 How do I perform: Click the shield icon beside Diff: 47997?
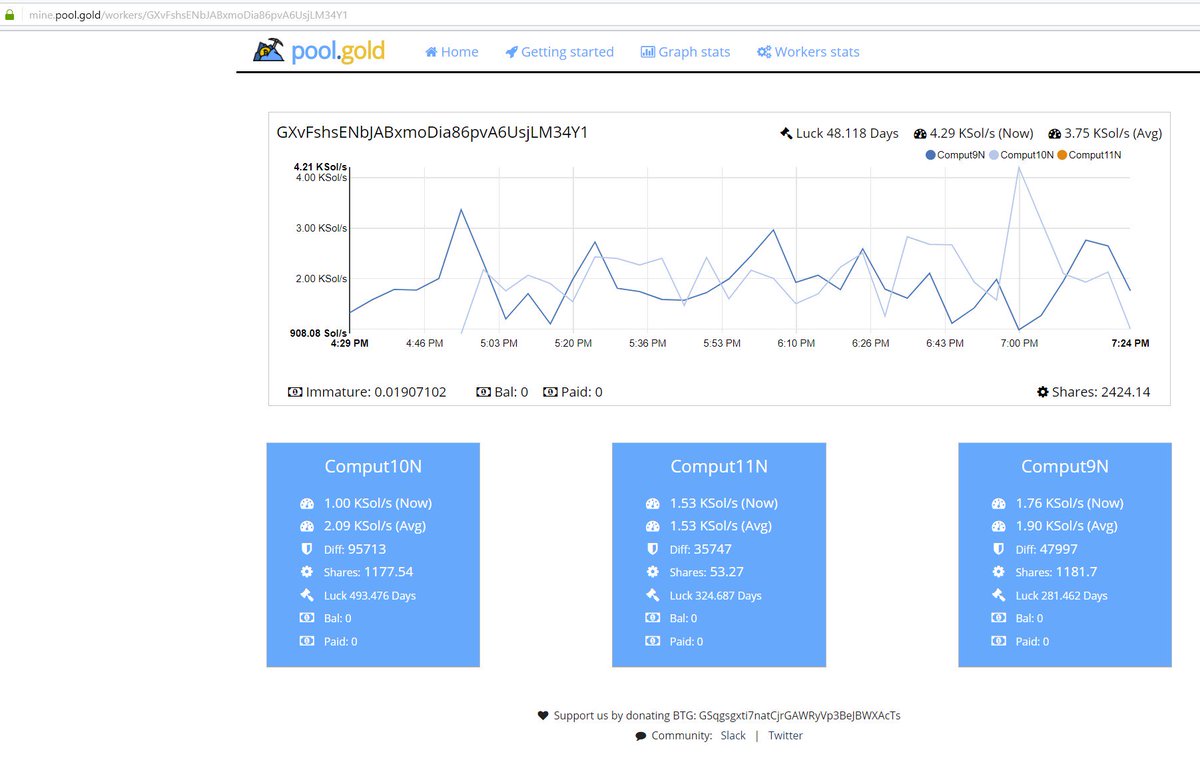[x=999, y=549]
